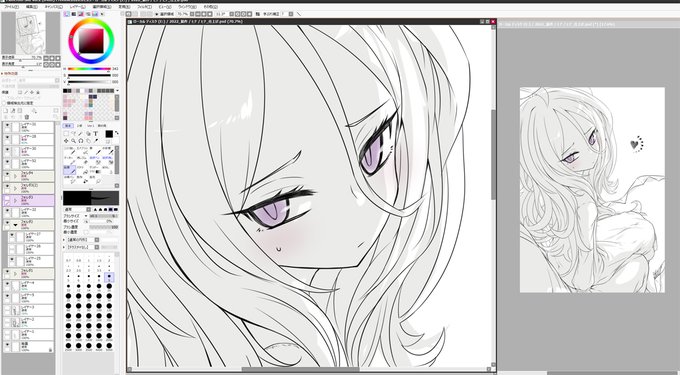Expand the フォルダ1 folder
The height and width of the screenshot is (375, 680).
(x=15, y=274)
